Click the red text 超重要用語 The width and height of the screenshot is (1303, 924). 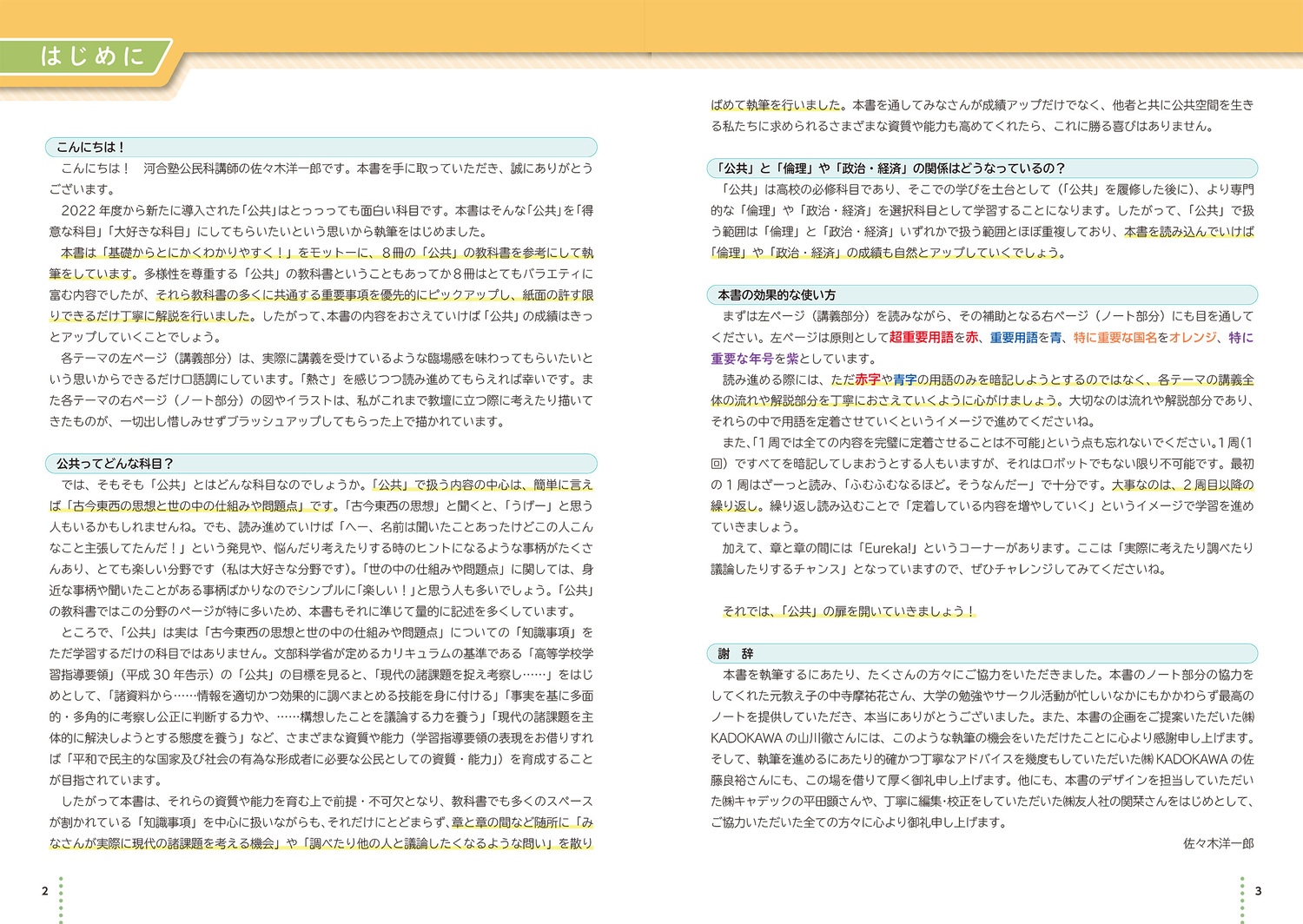coord(921,337)
